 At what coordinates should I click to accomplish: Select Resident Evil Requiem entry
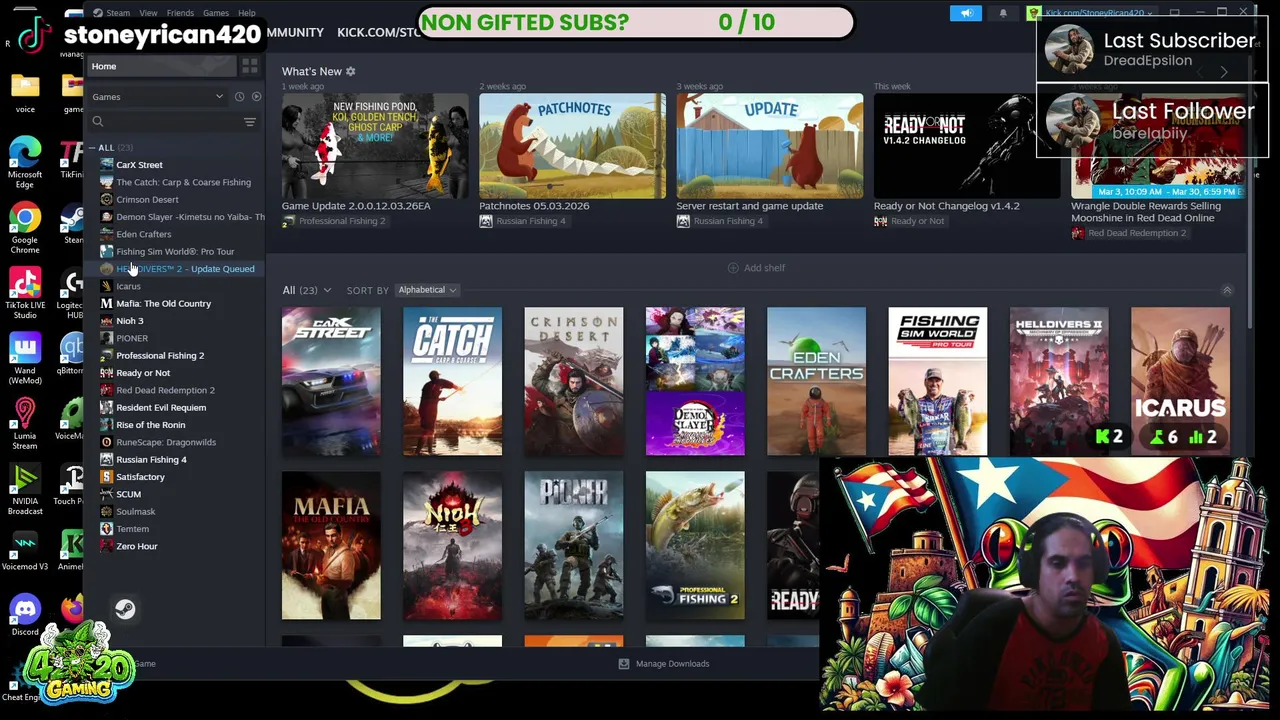160,408
